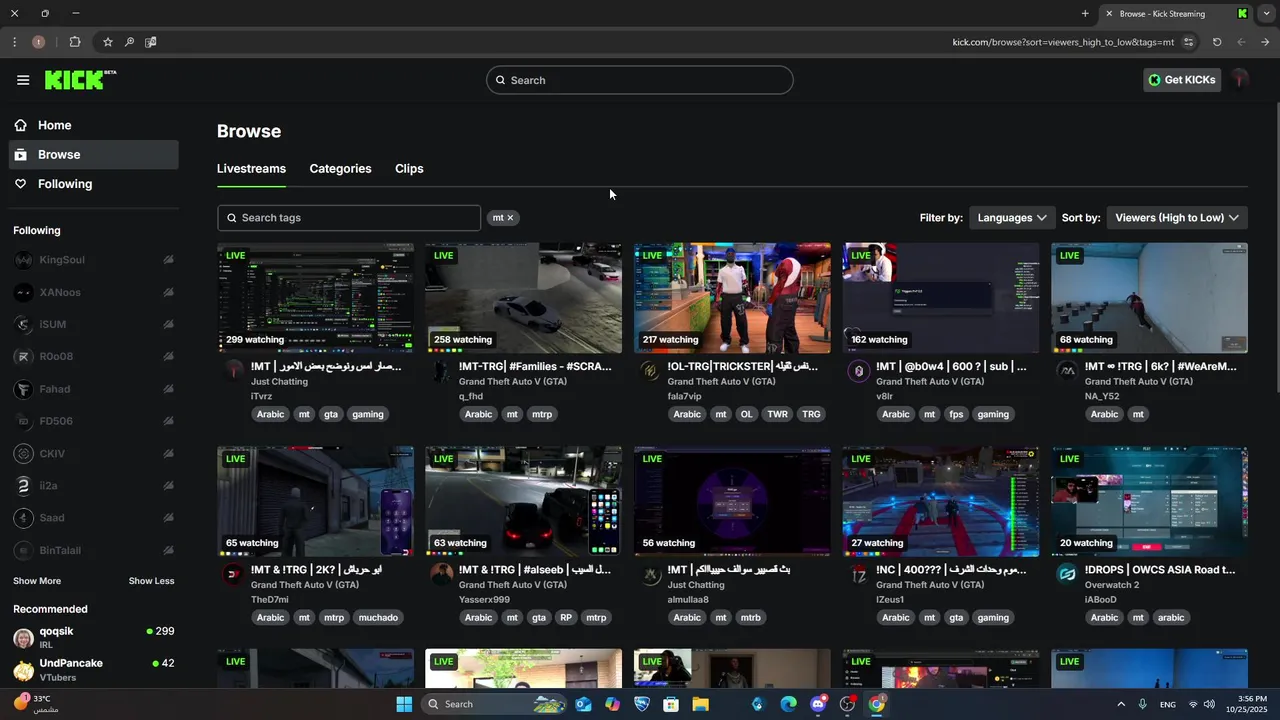Open the Windows Start button
The image size is (1280, 720).
click(404, 704)
